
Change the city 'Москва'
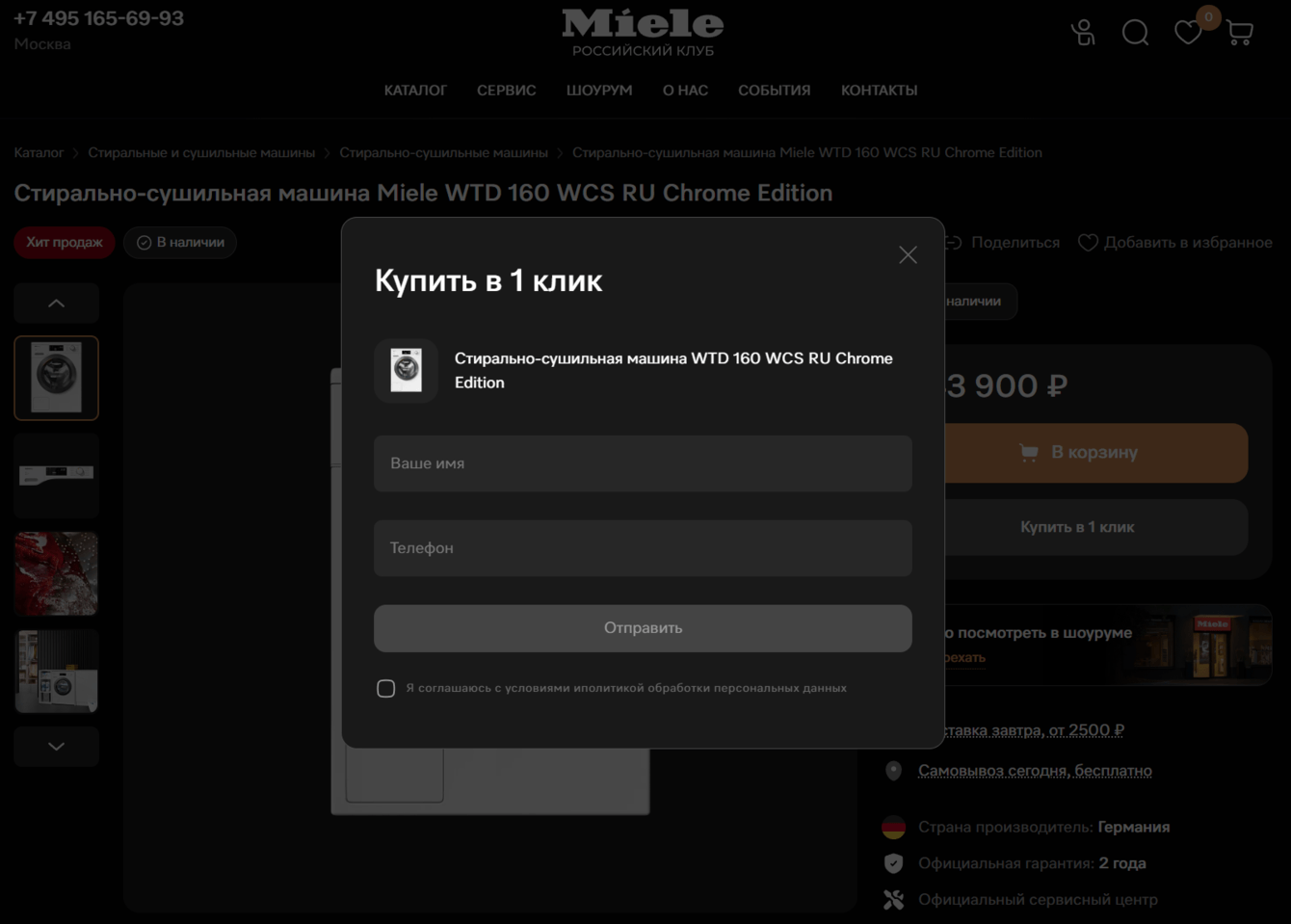(42, 44)
